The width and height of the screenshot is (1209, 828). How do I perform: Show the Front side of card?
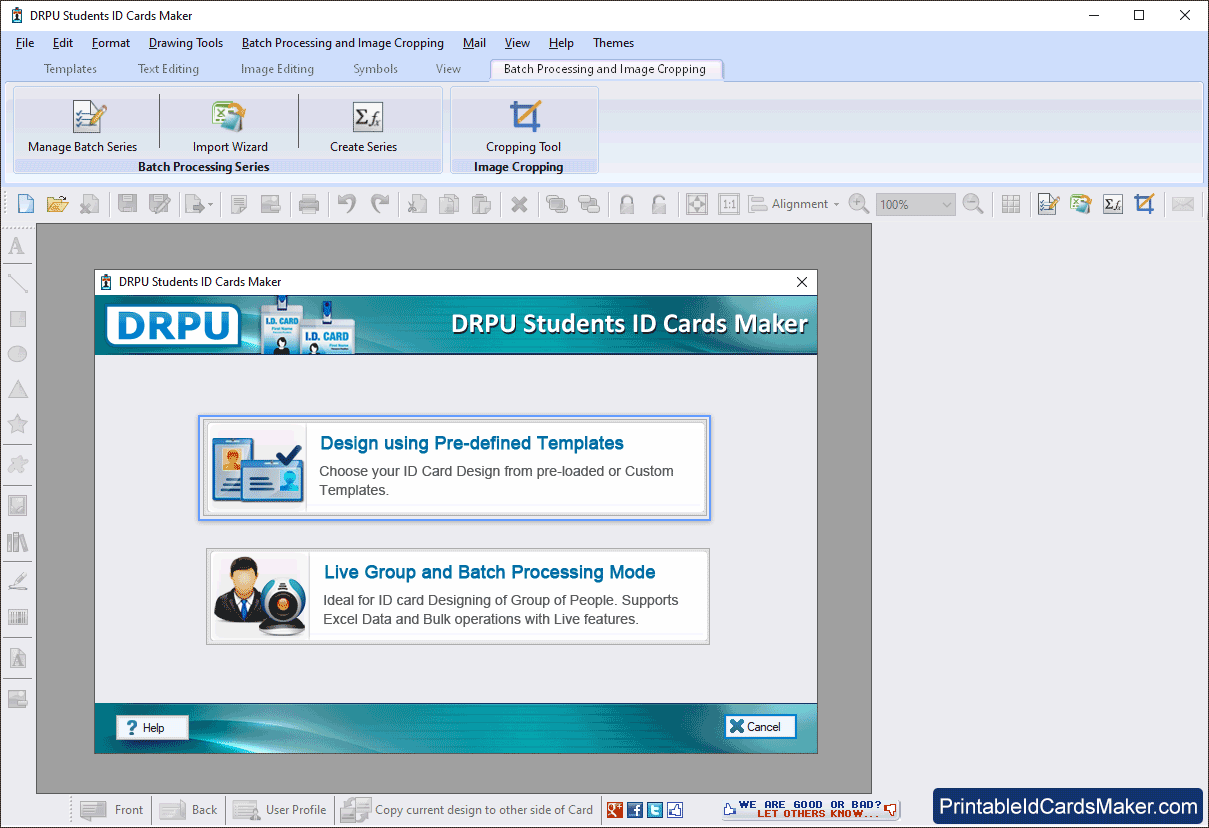[113, 810]
